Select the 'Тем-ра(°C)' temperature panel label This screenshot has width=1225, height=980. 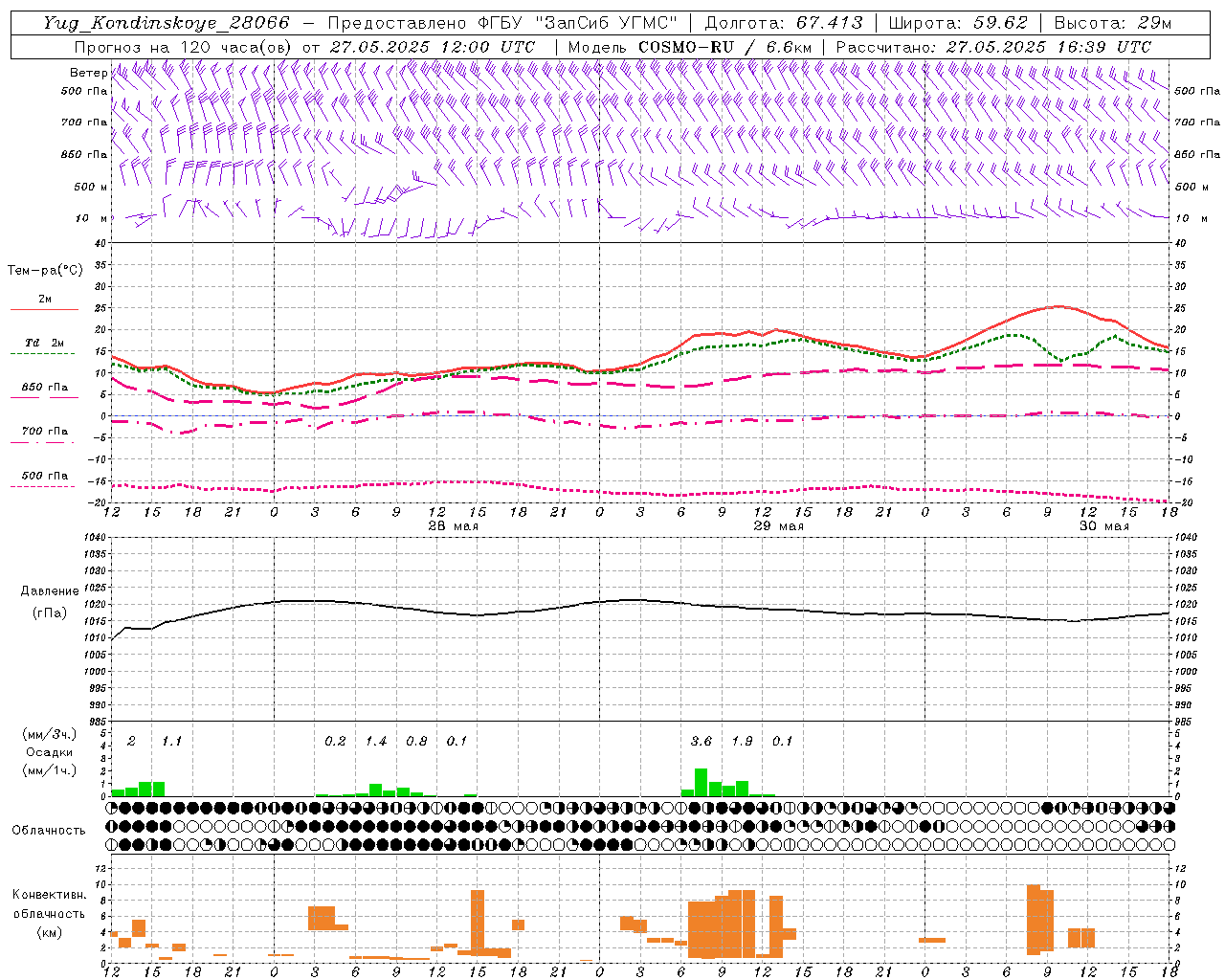coord(45,271)
